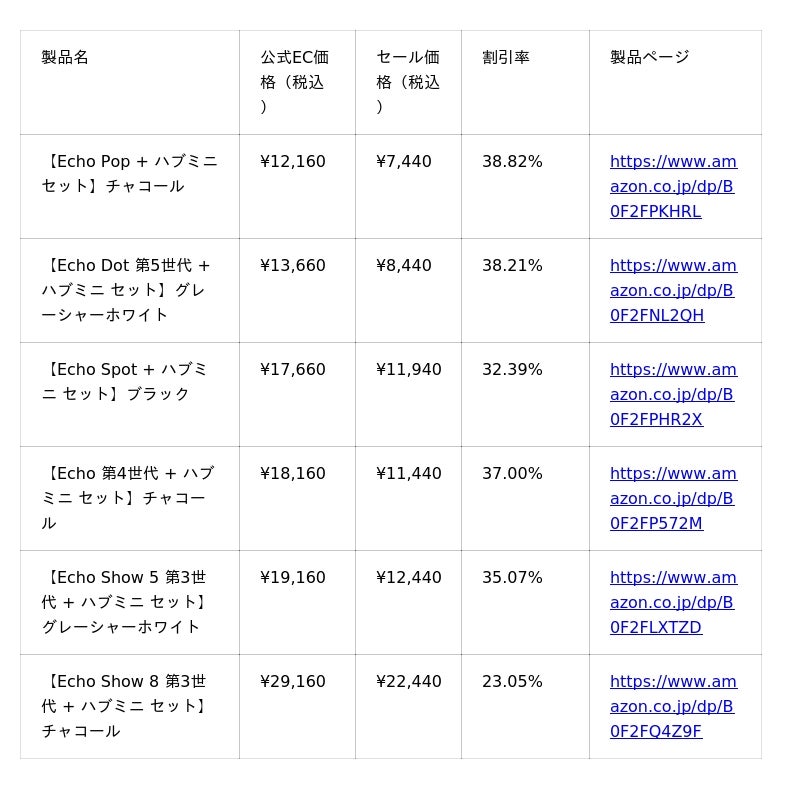Click the 割引率 column header

(x=506, y=57)
